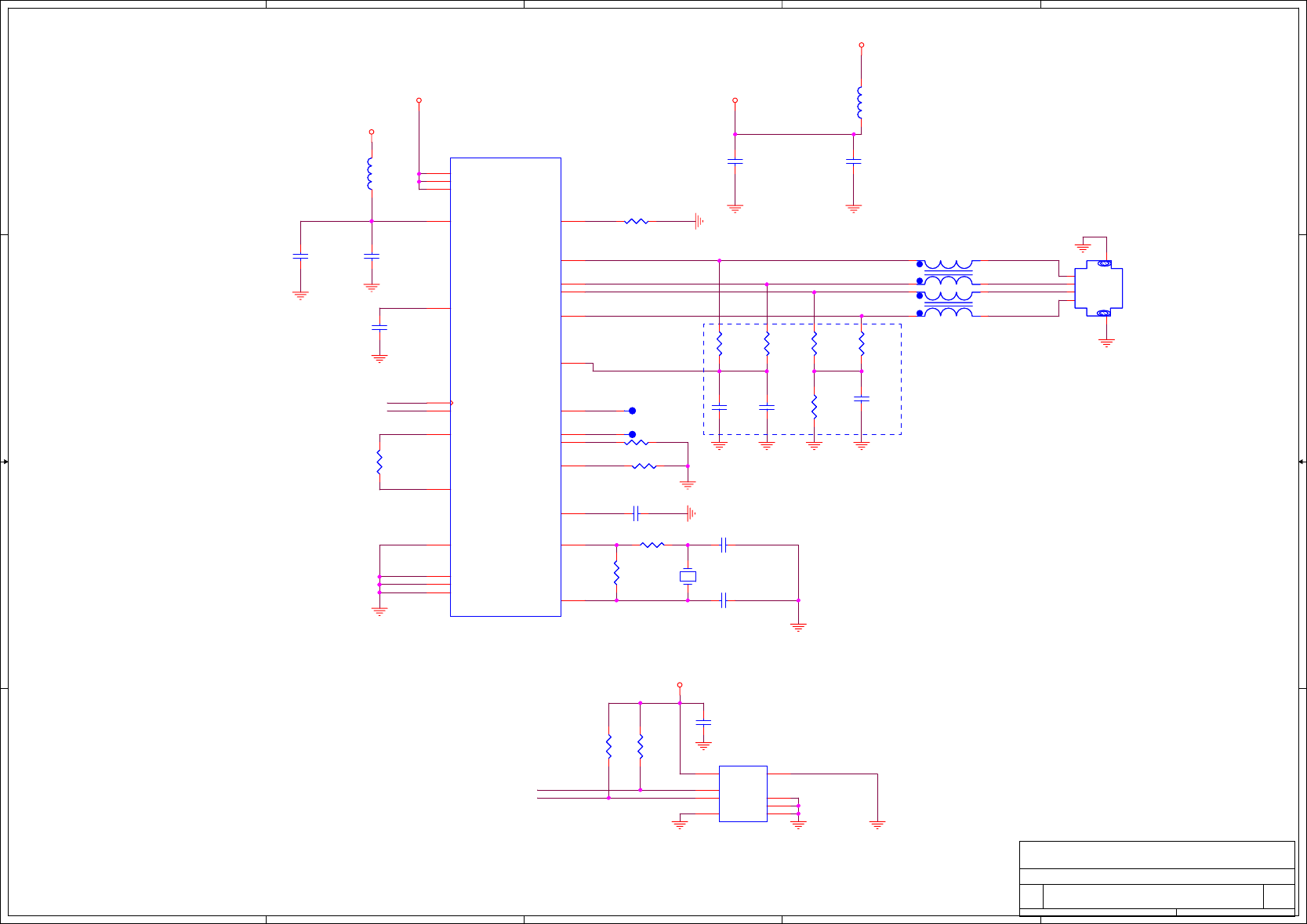Click the lower shield pad on the connector
Viewport: 1307px width, 924px height.
pyautogui.click(x=1103, y=313)
